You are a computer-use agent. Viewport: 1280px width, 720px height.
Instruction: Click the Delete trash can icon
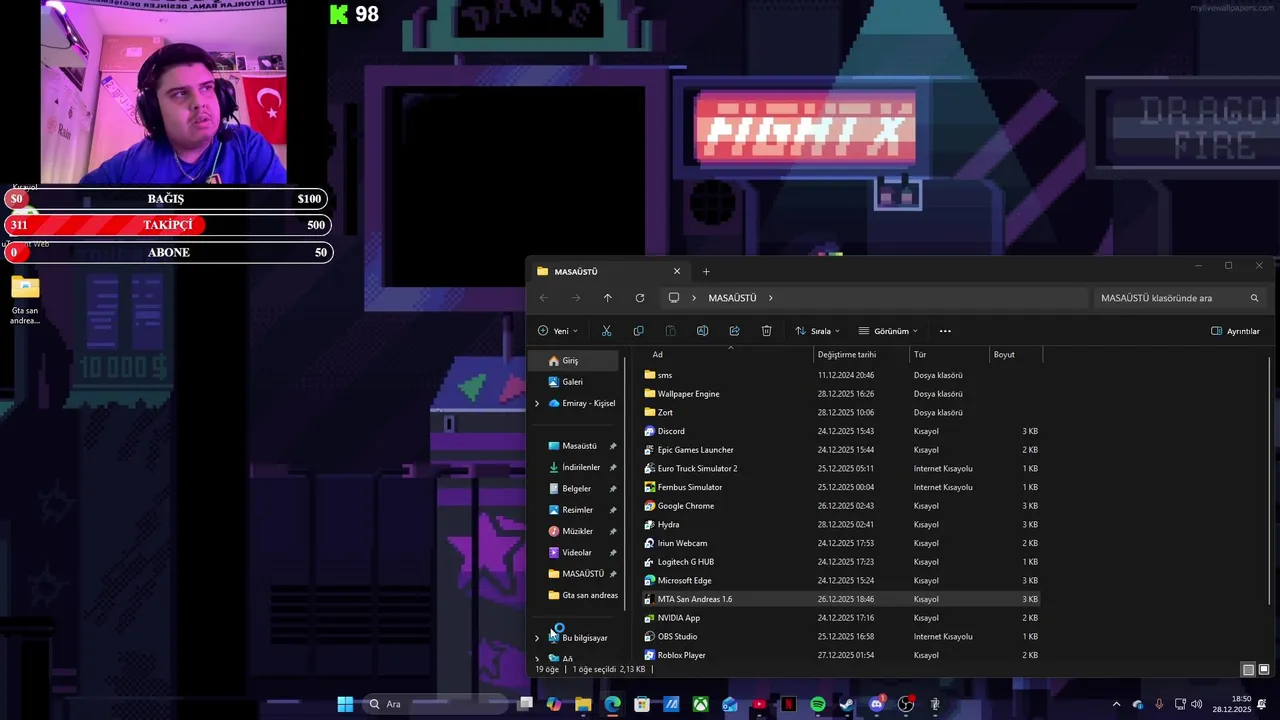[766, 331]
